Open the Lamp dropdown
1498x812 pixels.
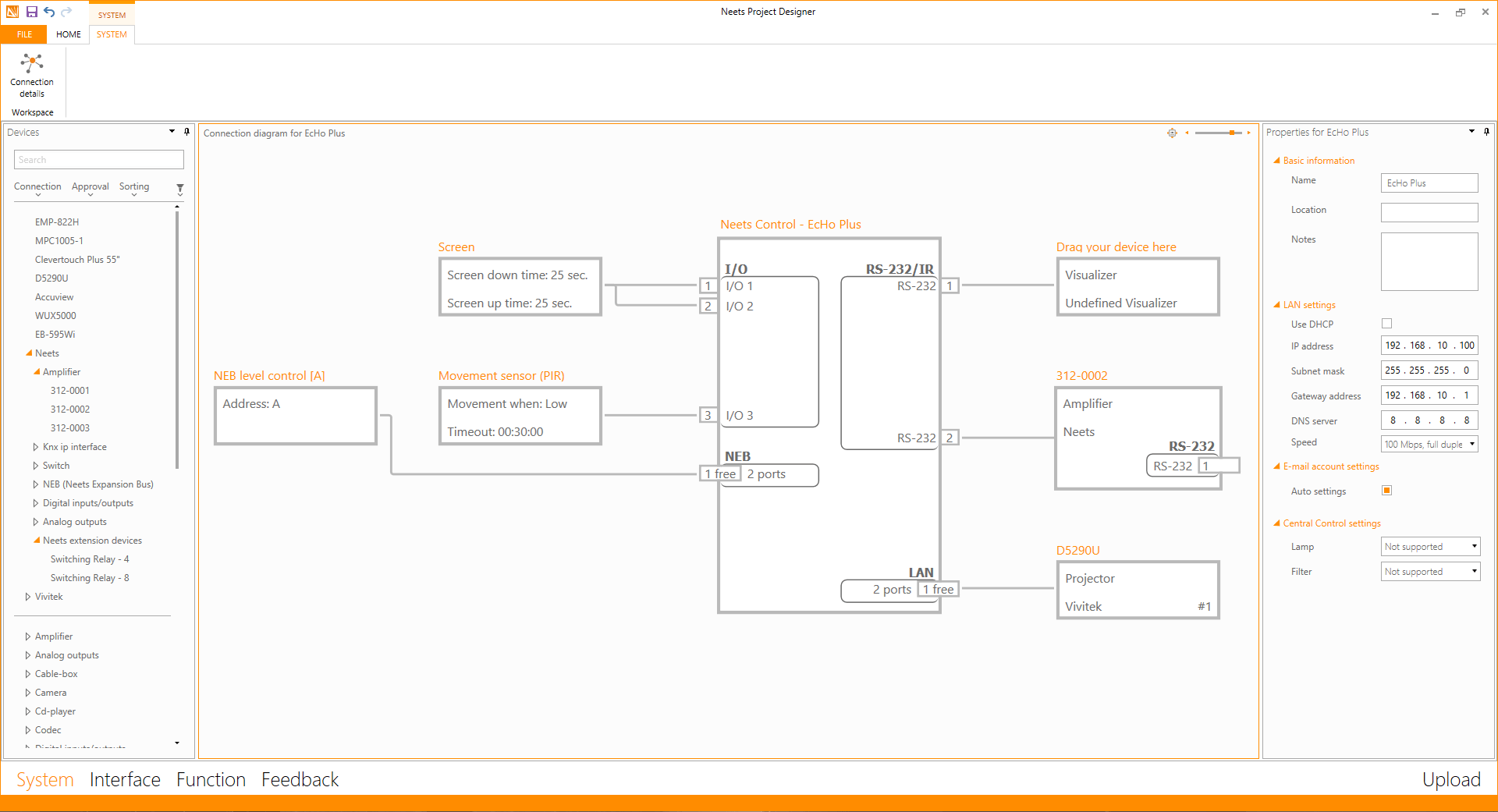(1474, 547)
